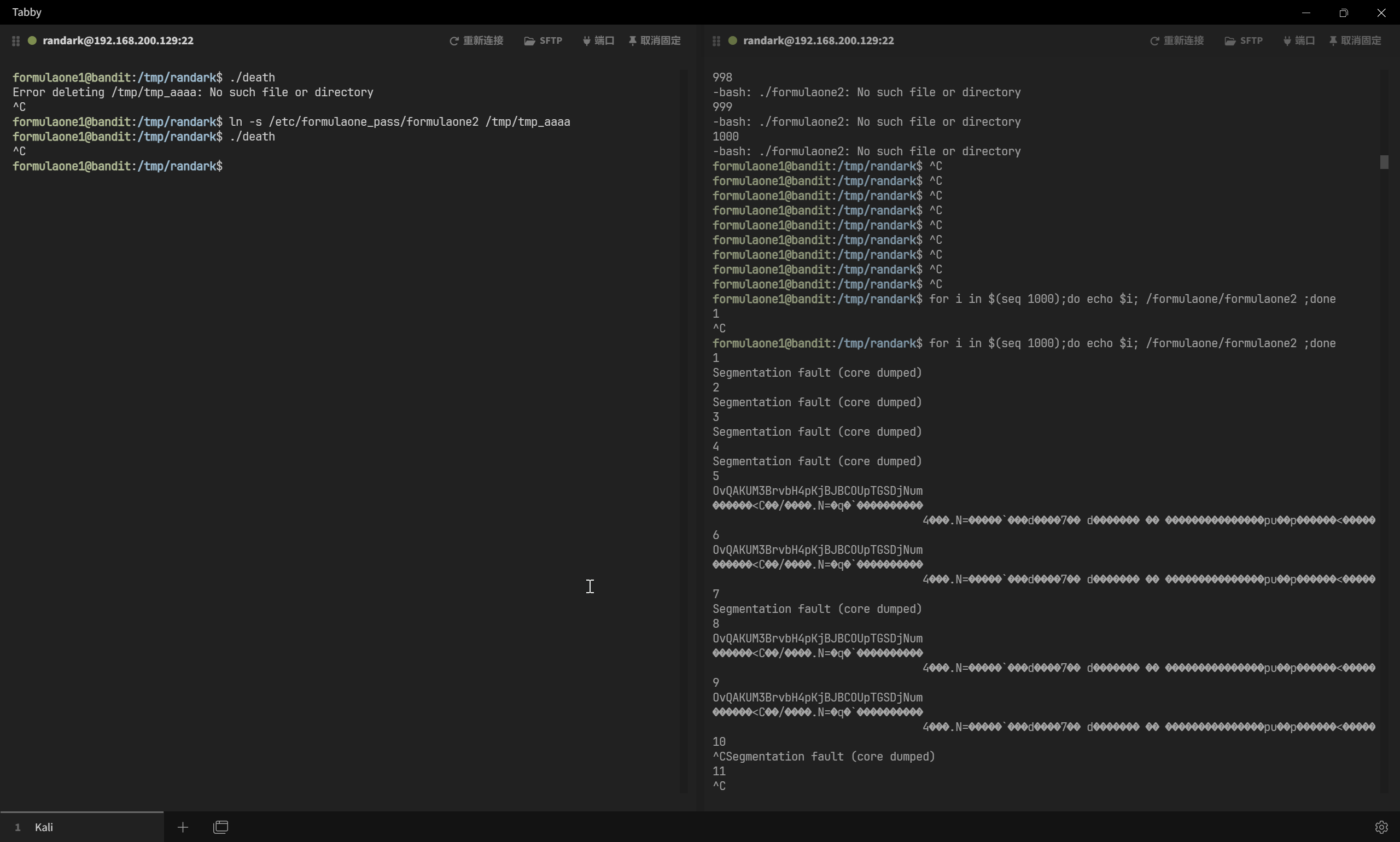Reconnect the right session via 重新连接
Screen dimensions: 1400x842
pos(1176,41)
